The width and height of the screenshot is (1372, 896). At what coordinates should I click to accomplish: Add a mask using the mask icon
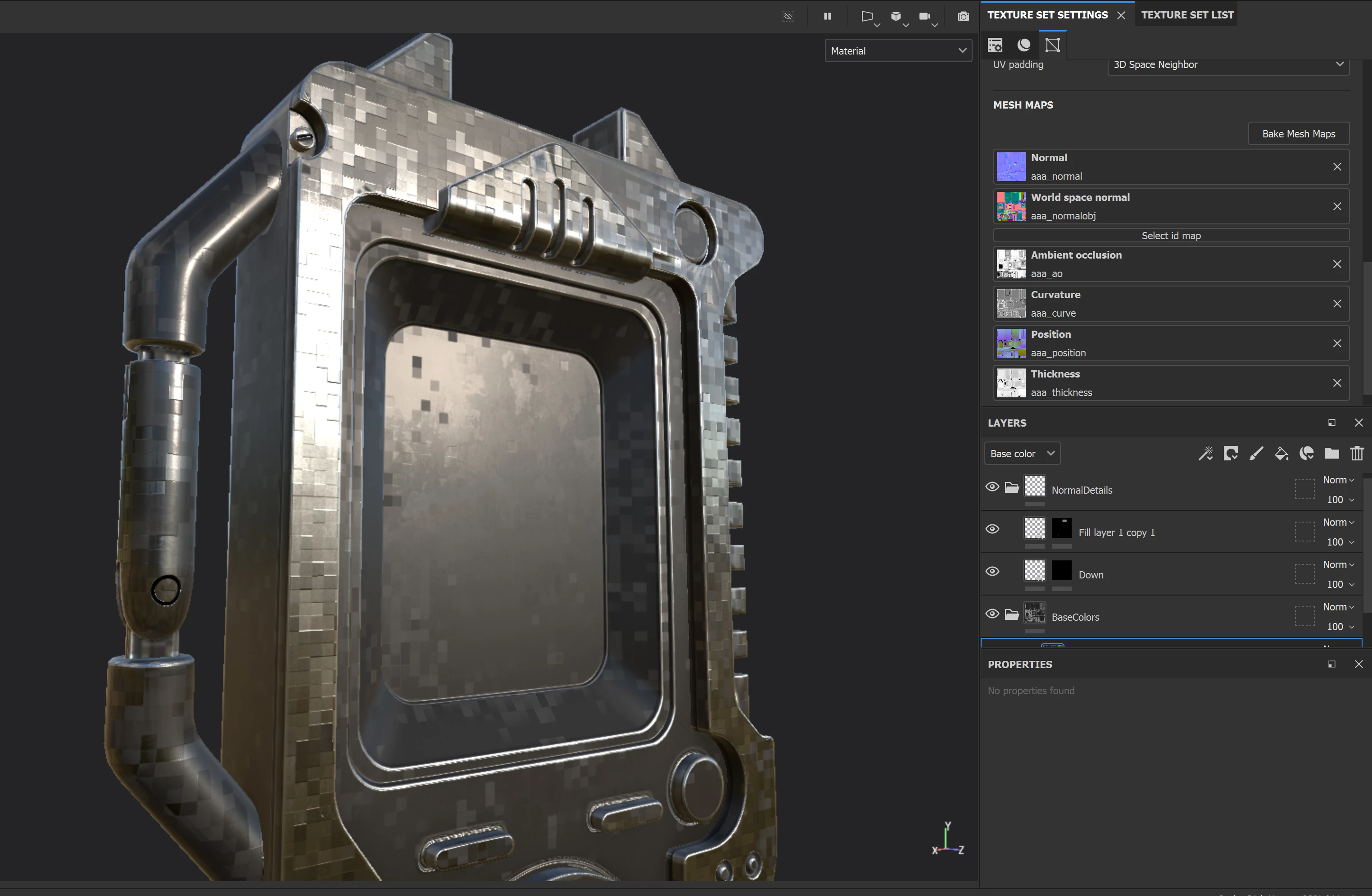coord(1231,454)
